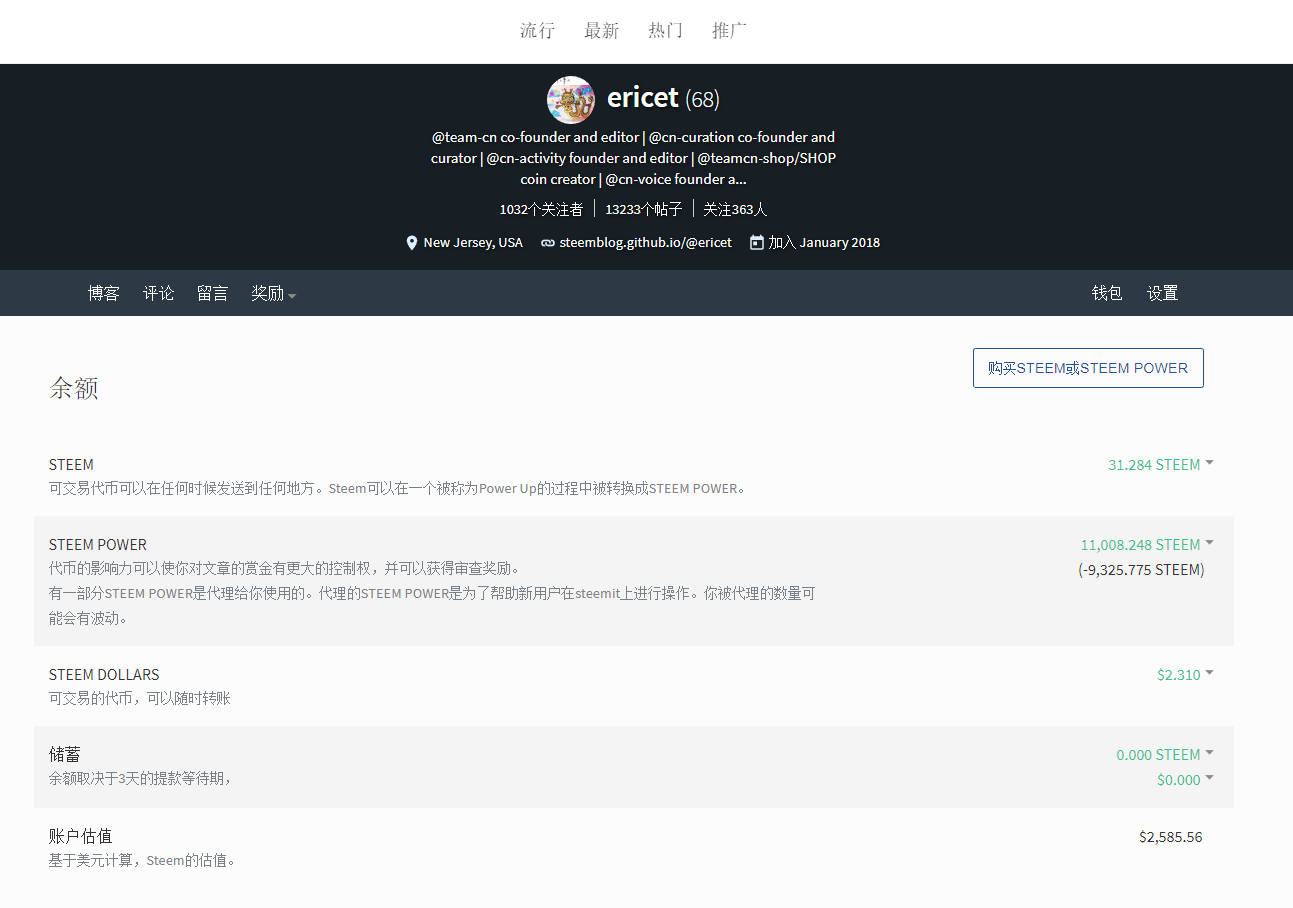
Task: Select the ericet username heading
Action: pyautogui.click(x=643, y=98)
